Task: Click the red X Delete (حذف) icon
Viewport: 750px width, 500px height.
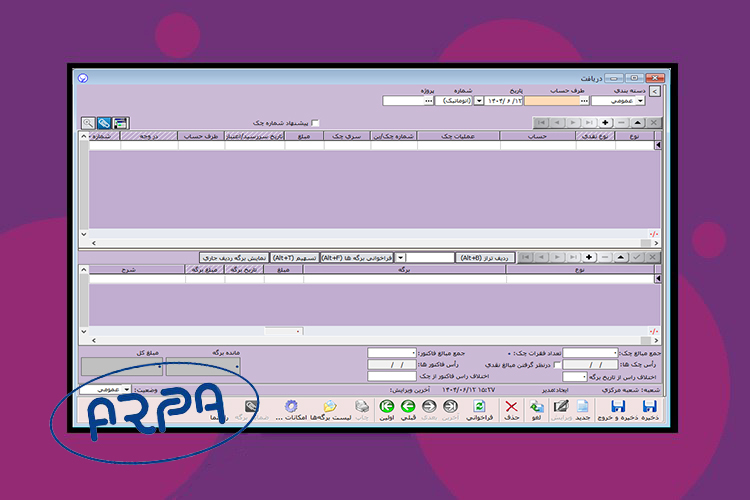Action: (x=511, y=407)
